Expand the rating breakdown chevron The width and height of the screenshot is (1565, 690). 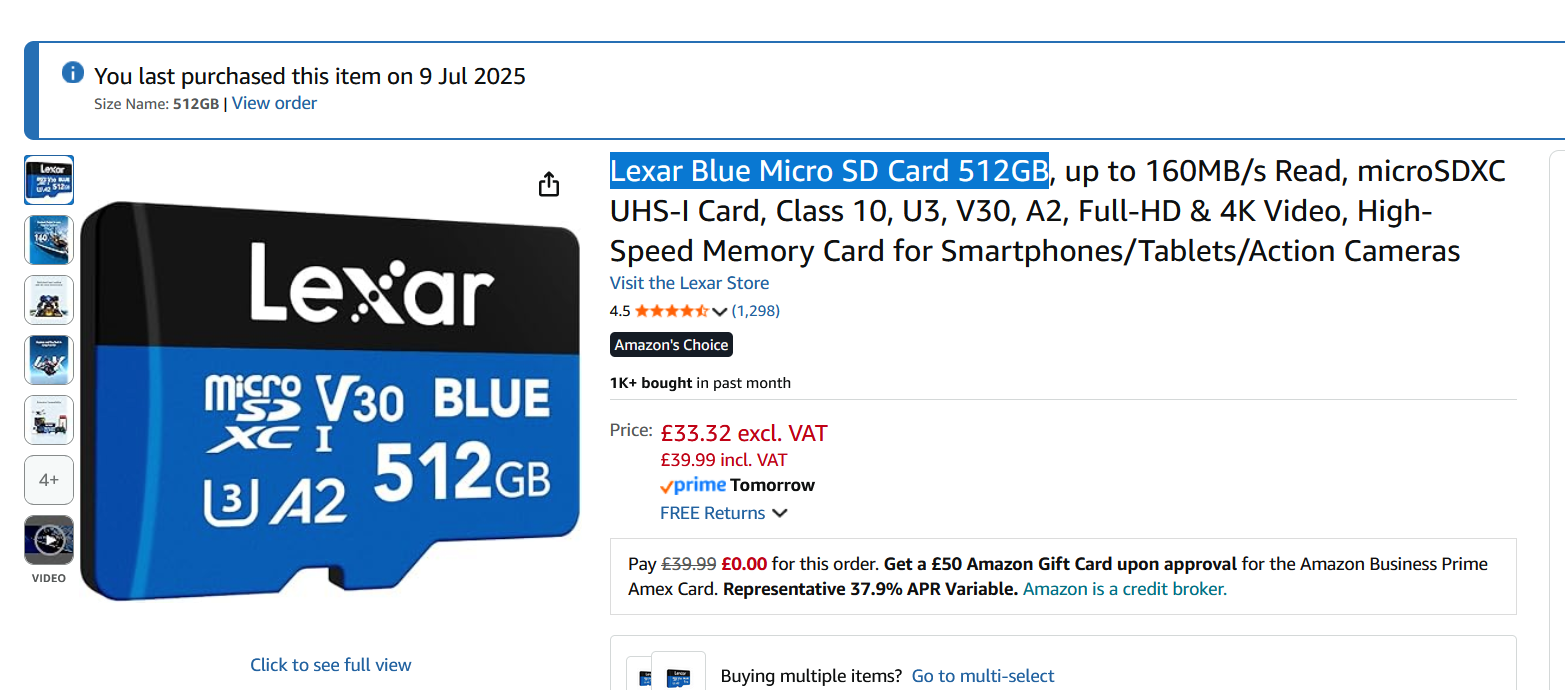(719, 312)
